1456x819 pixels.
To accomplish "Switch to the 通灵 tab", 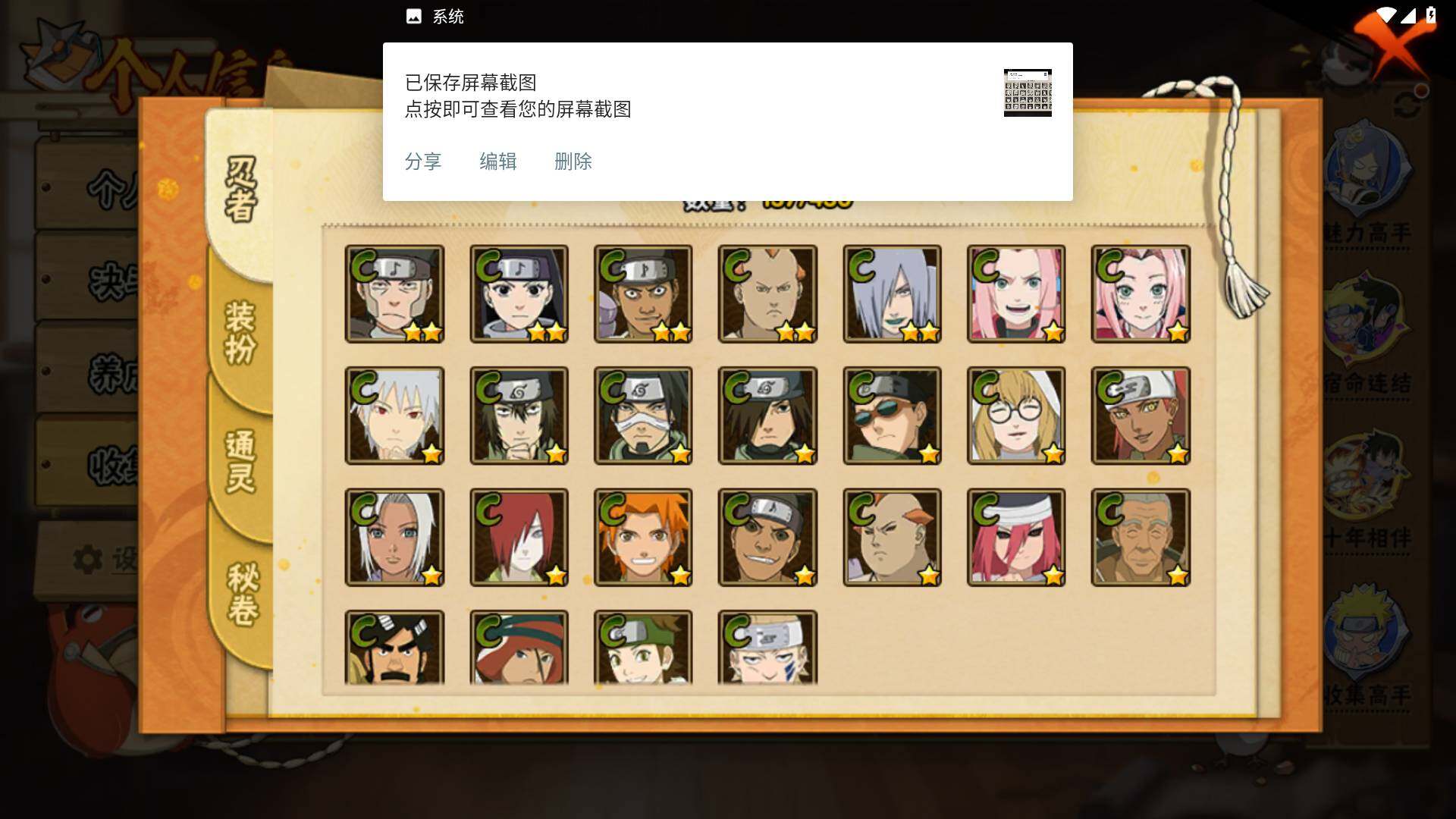I will (x=241, y=461).
